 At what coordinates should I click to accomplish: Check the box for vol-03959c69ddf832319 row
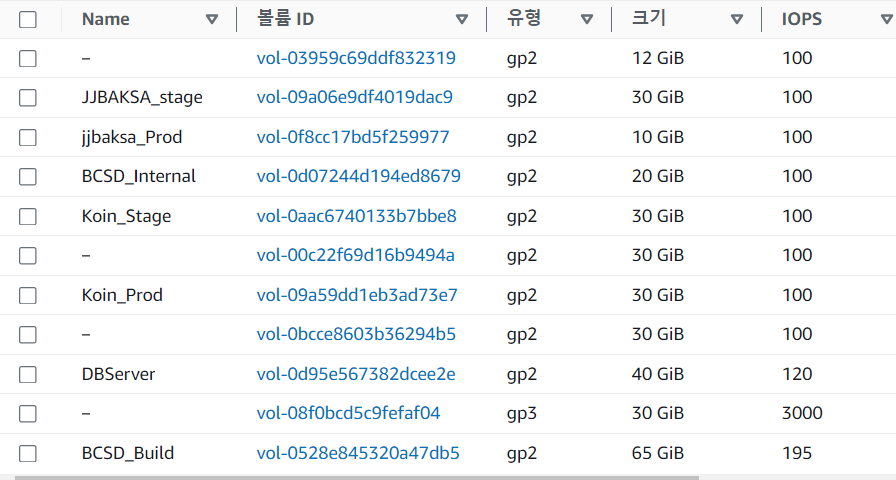pos(27,58)
